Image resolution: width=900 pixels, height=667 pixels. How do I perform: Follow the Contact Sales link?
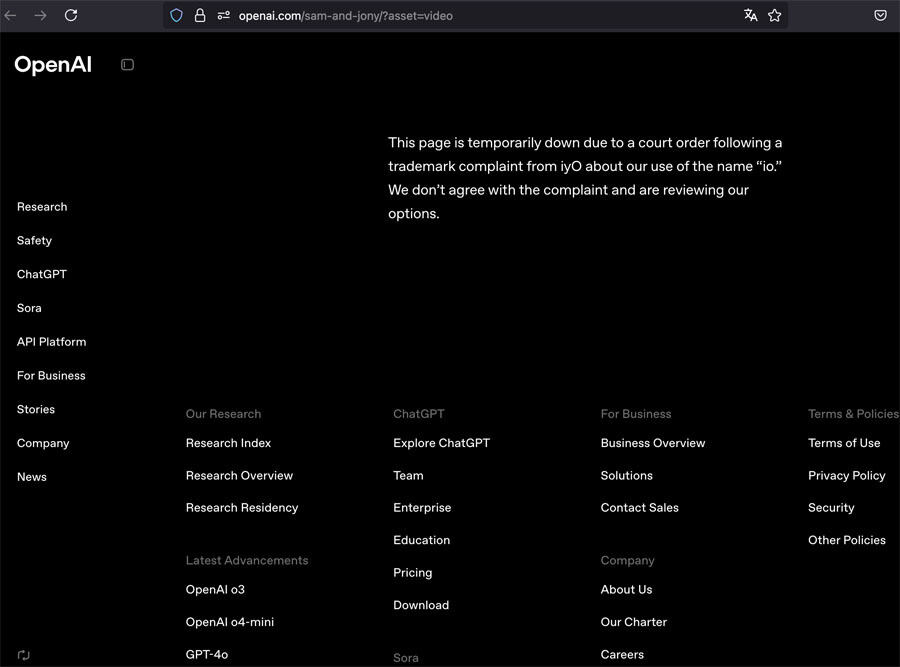tap(640, 508)
